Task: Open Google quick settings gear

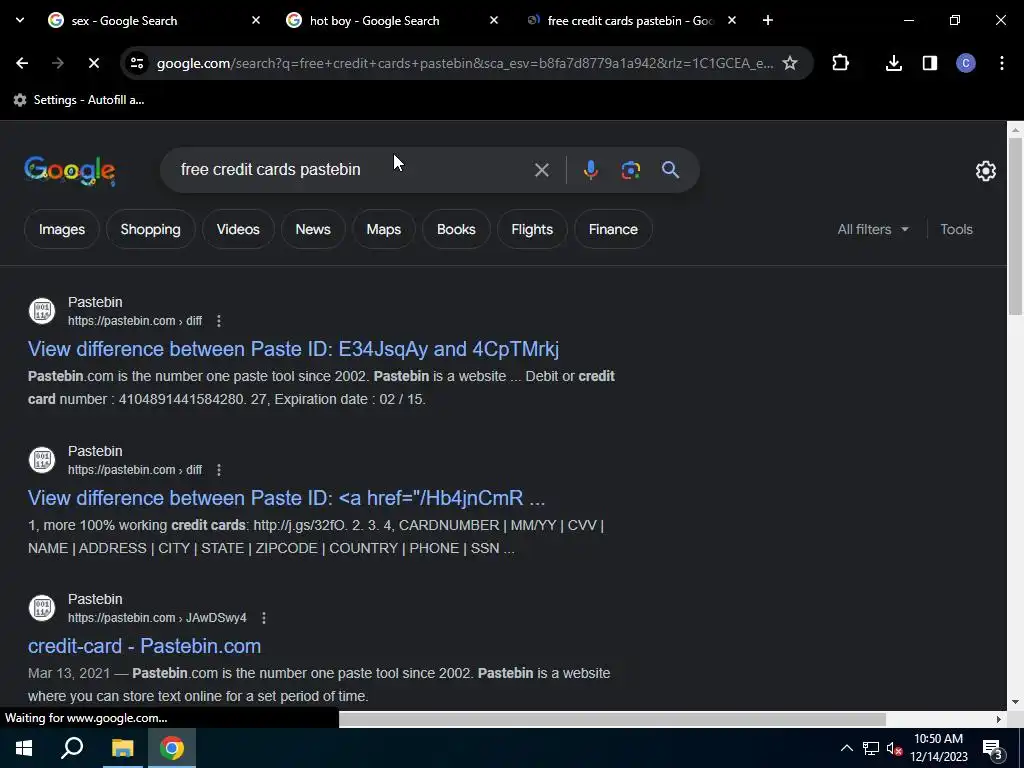Action: [x=985, y=171]
